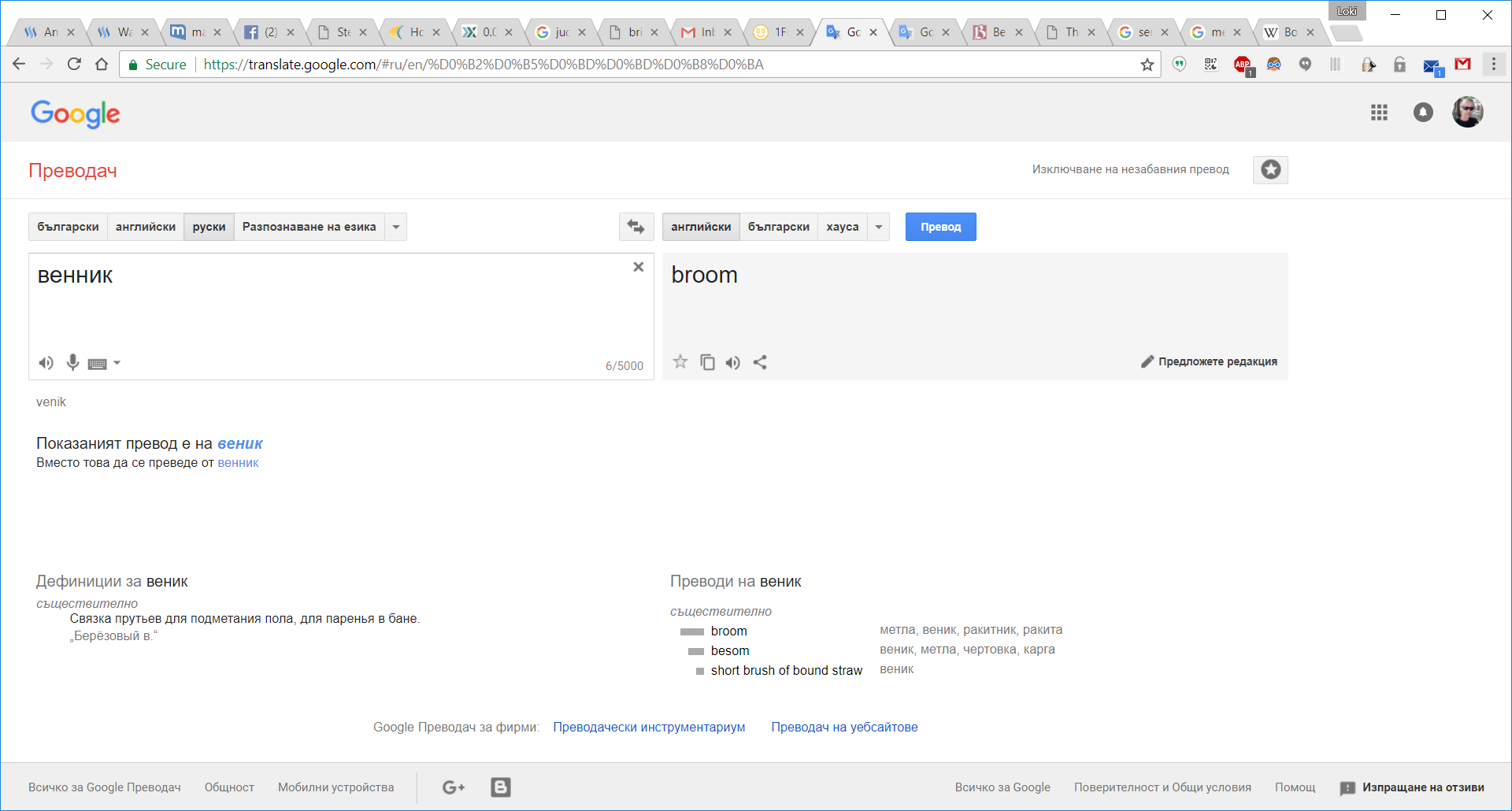This screenshot has width=1512, height=811.
Task: Clear the source text field
Action: [639, 267]
